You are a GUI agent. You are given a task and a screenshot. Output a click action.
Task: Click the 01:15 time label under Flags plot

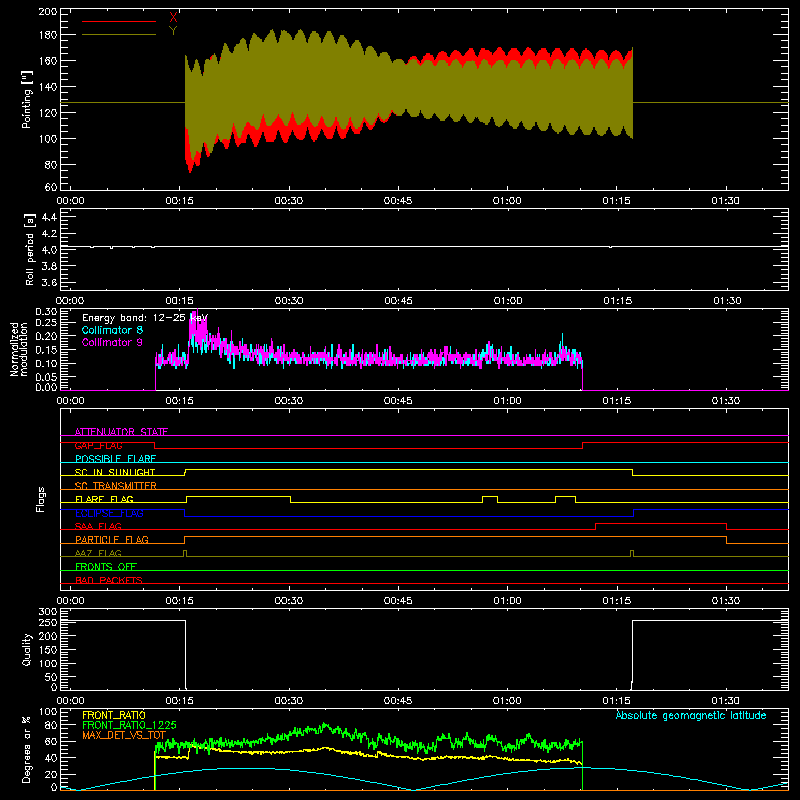click(x=617, y=601)
